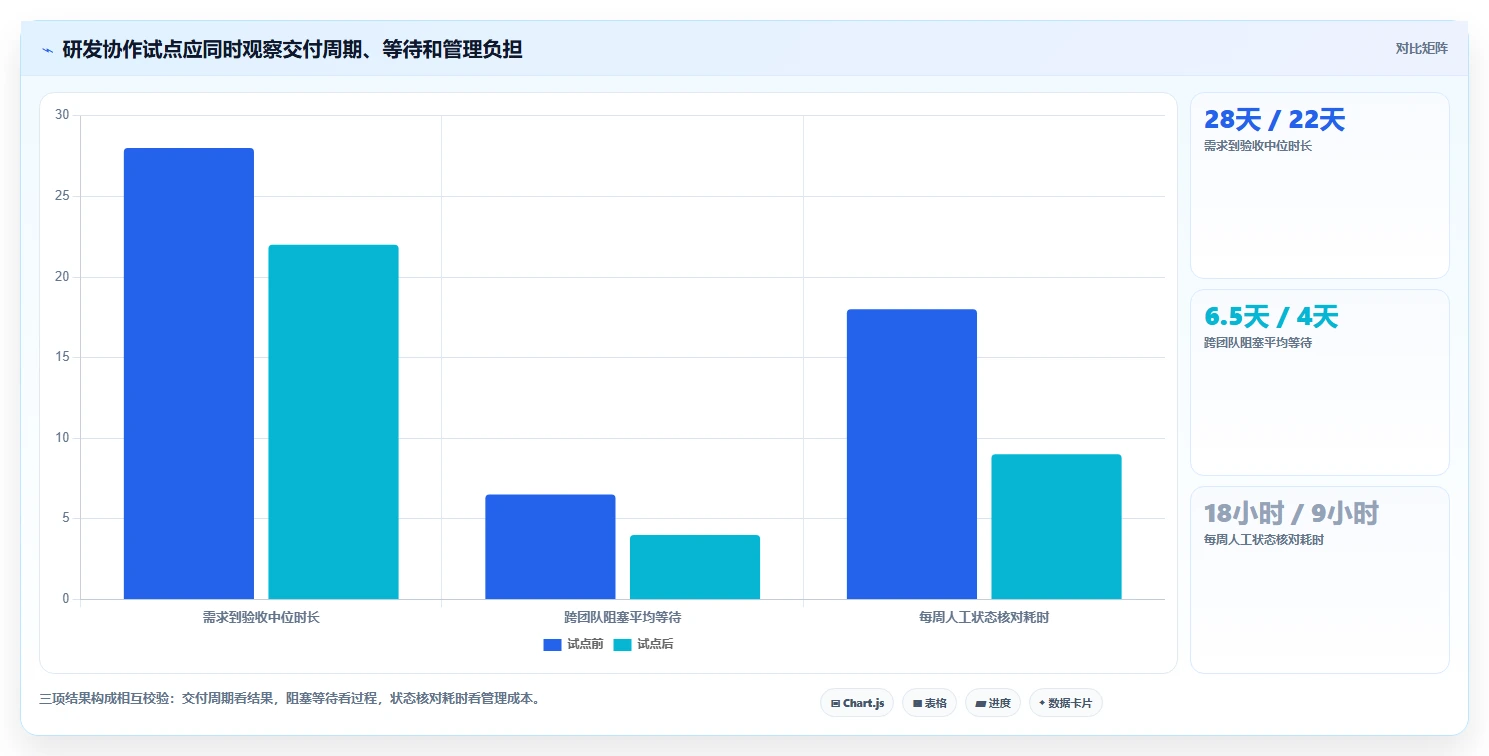Viewport: 1489px width, 756px height.
Task: Click the y-axis tick 20
Action: 62,277
